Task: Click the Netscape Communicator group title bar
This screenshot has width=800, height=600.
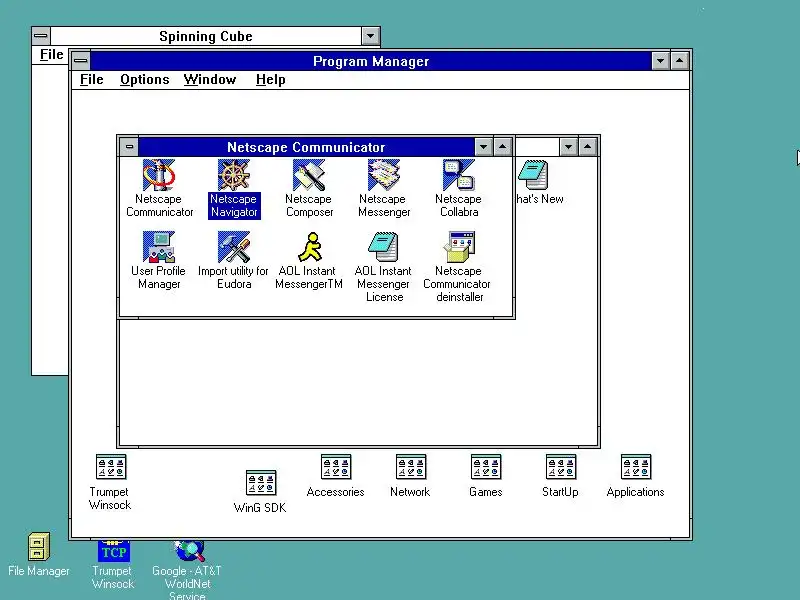Action: [306, 147]
